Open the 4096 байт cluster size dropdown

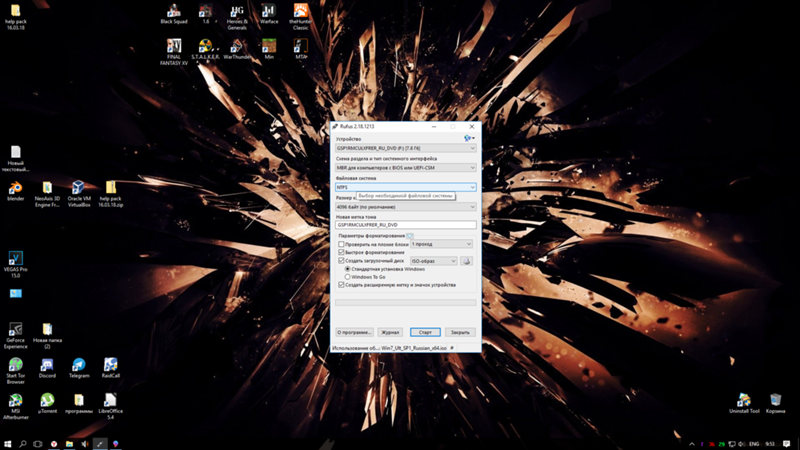pos(406,207)
